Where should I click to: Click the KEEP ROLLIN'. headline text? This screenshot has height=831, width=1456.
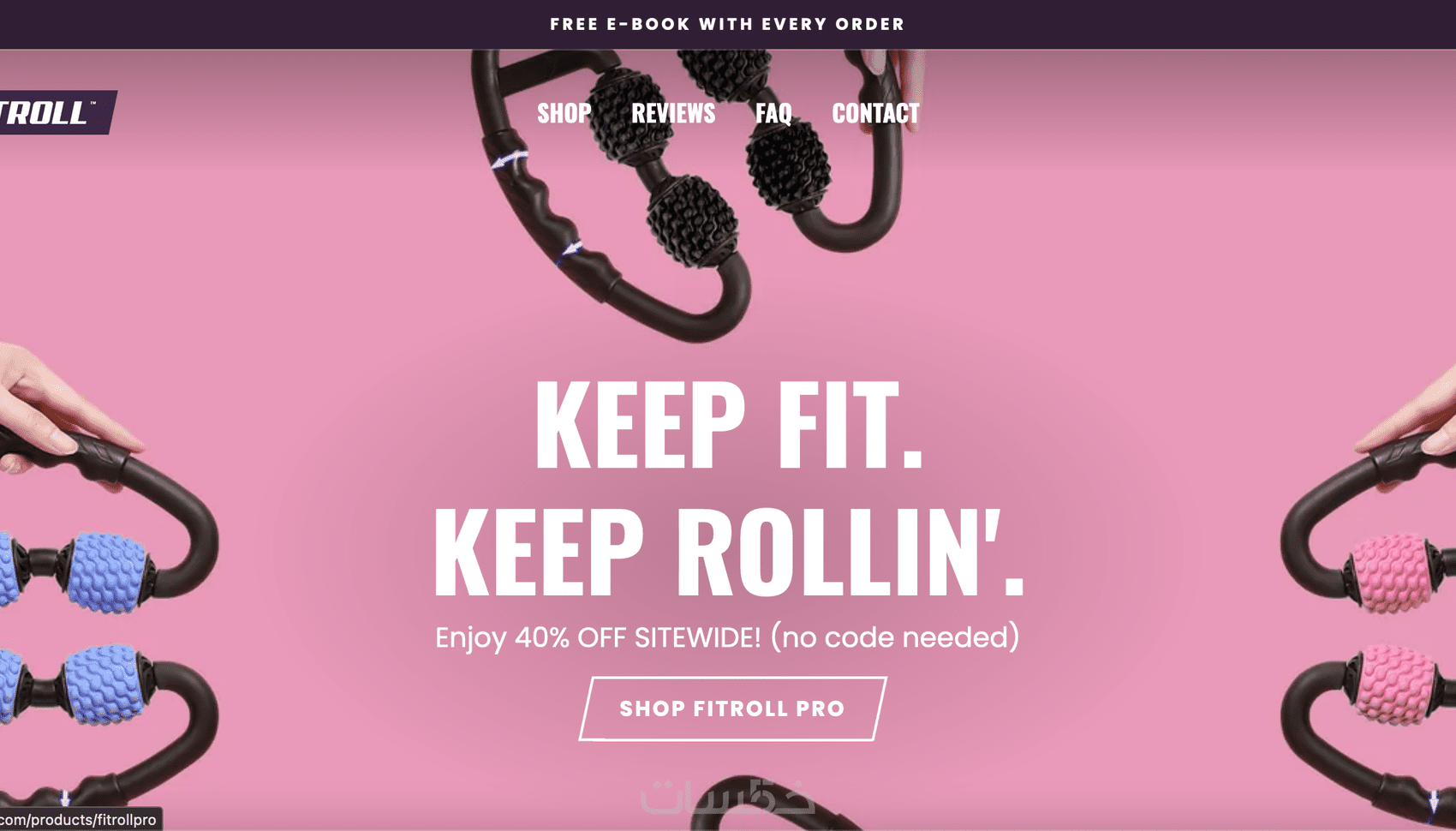729,551
